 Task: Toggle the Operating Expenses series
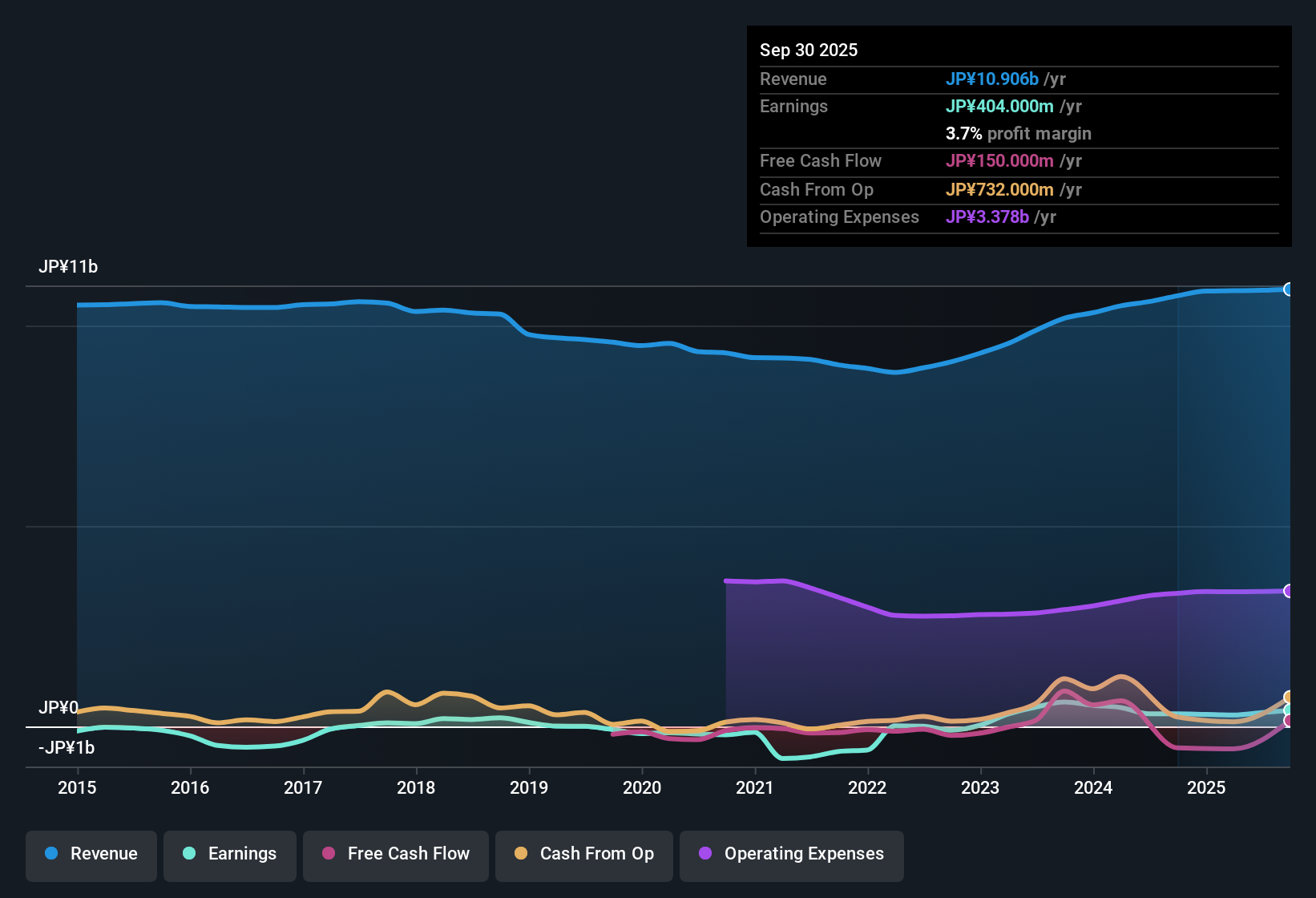(x=792, y=854)
